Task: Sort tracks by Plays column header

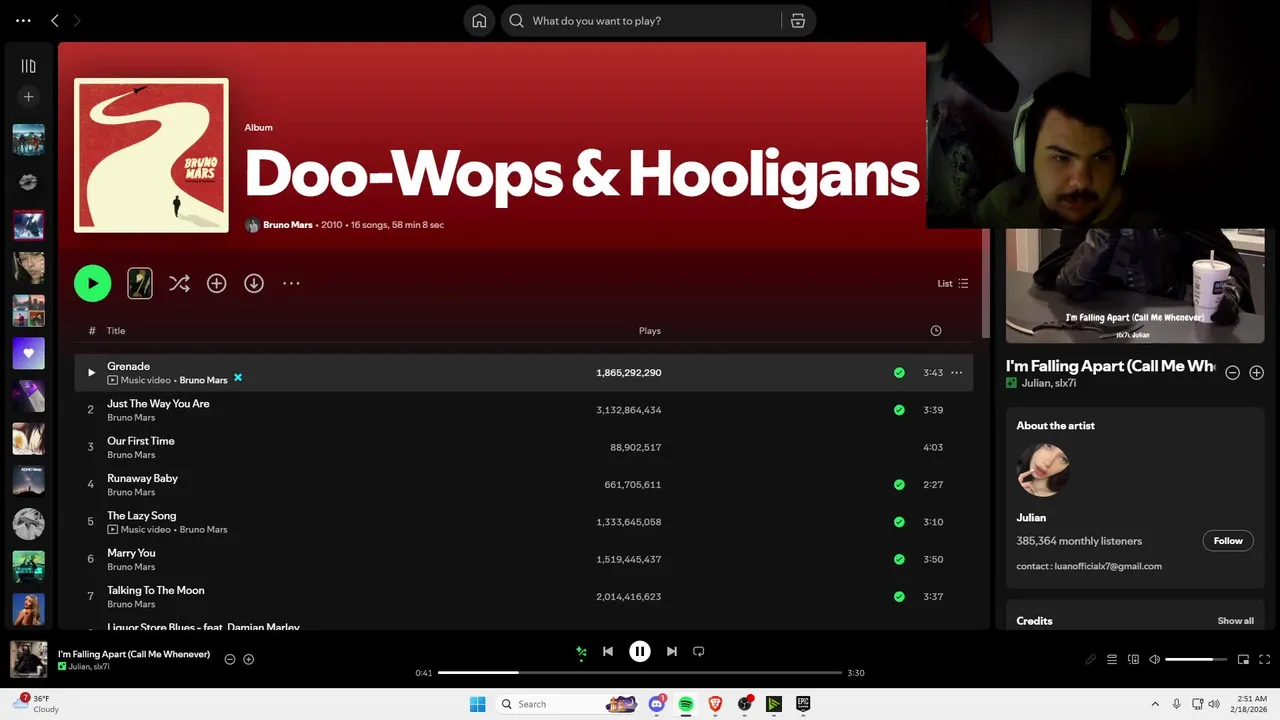Action: [x=650, y=330]
